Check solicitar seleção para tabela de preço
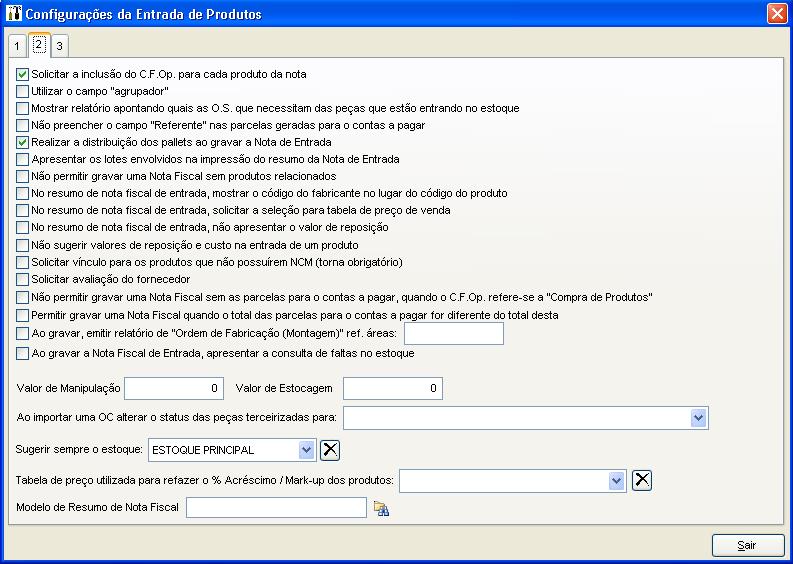 point(22,210)
